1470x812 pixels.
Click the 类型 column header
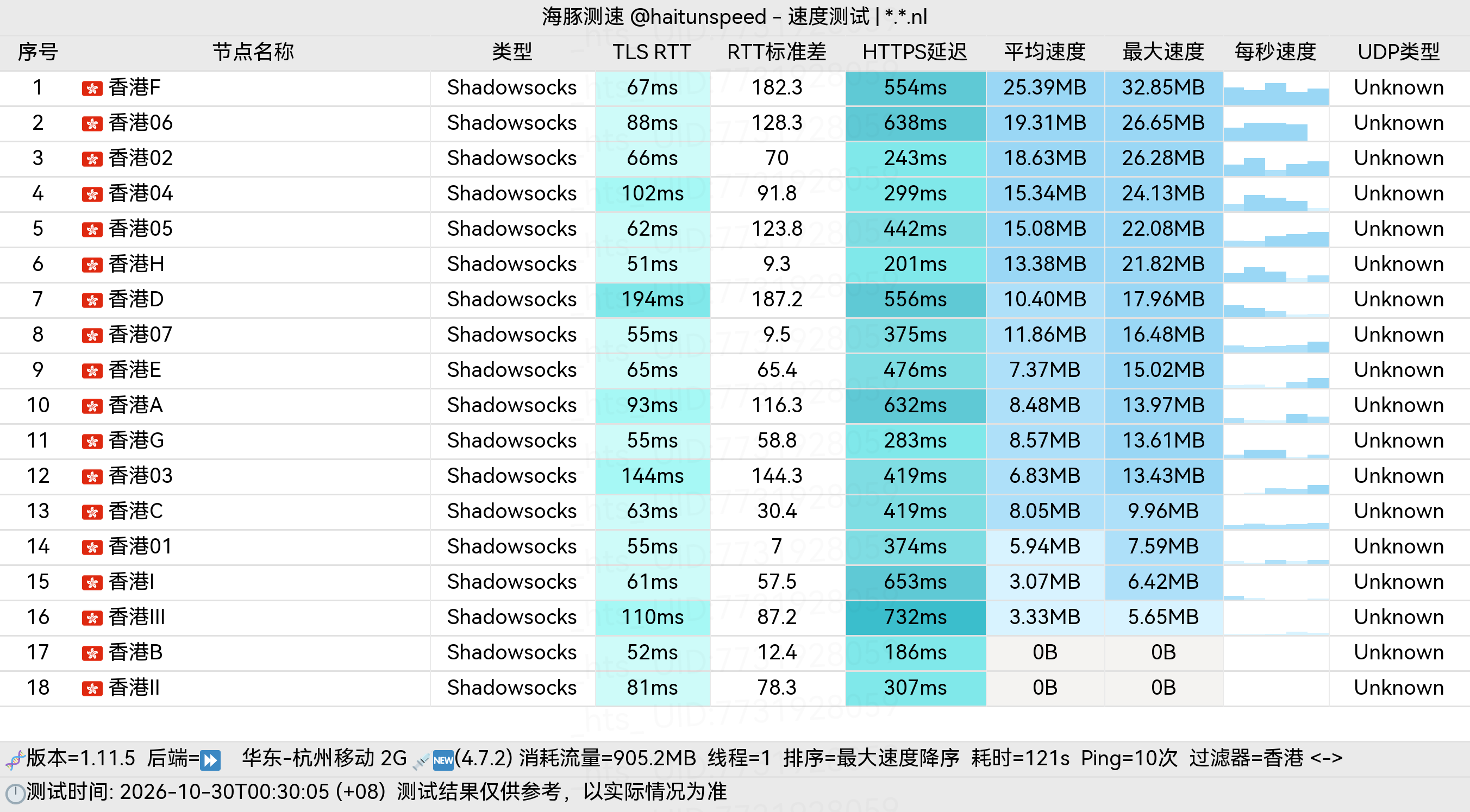coord(512,52)
